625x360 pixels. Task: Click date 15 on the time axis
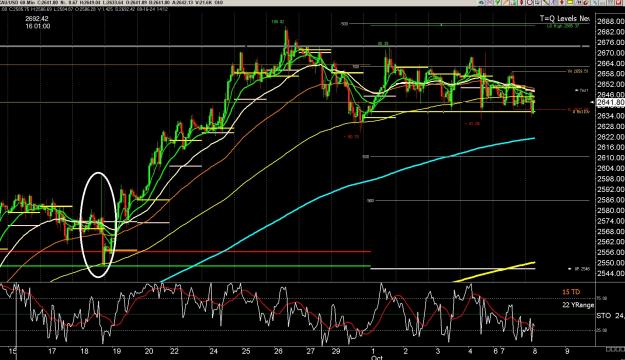(x=13, y=351)
